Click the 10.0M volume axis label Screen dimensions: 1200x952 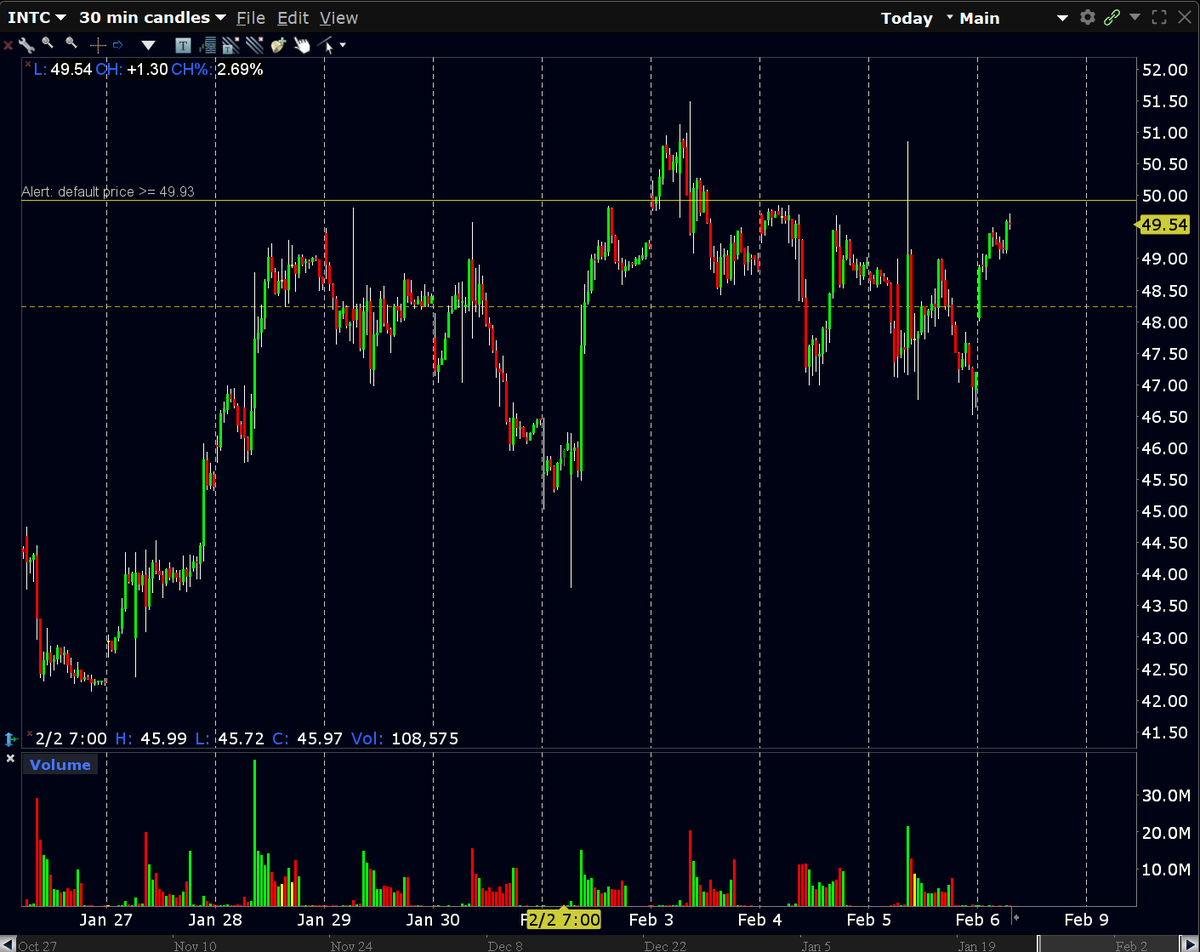click(x=1164, y=869)
